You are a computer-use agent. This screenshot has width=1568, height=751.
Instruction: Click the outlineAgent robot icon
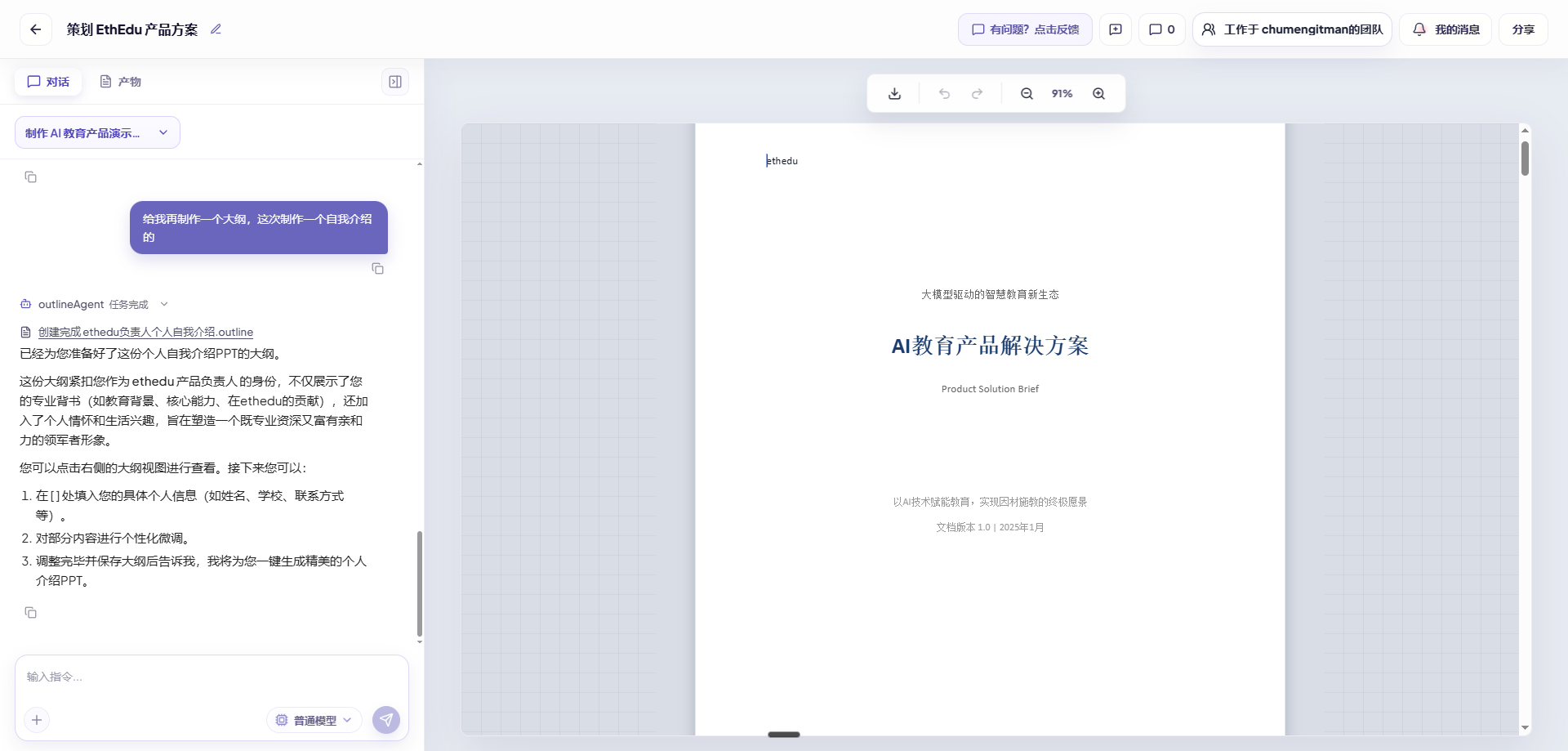(26, 304)
